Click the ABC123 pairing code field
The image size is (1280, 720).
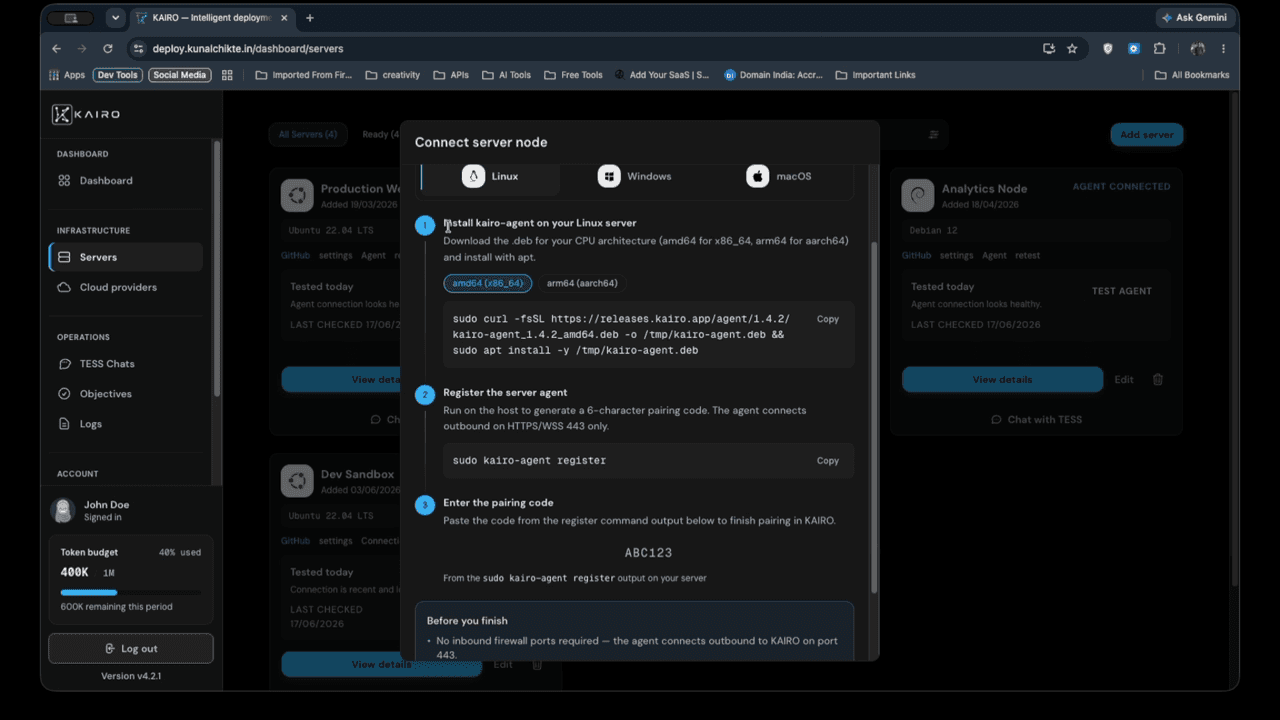tap(648, 552)
